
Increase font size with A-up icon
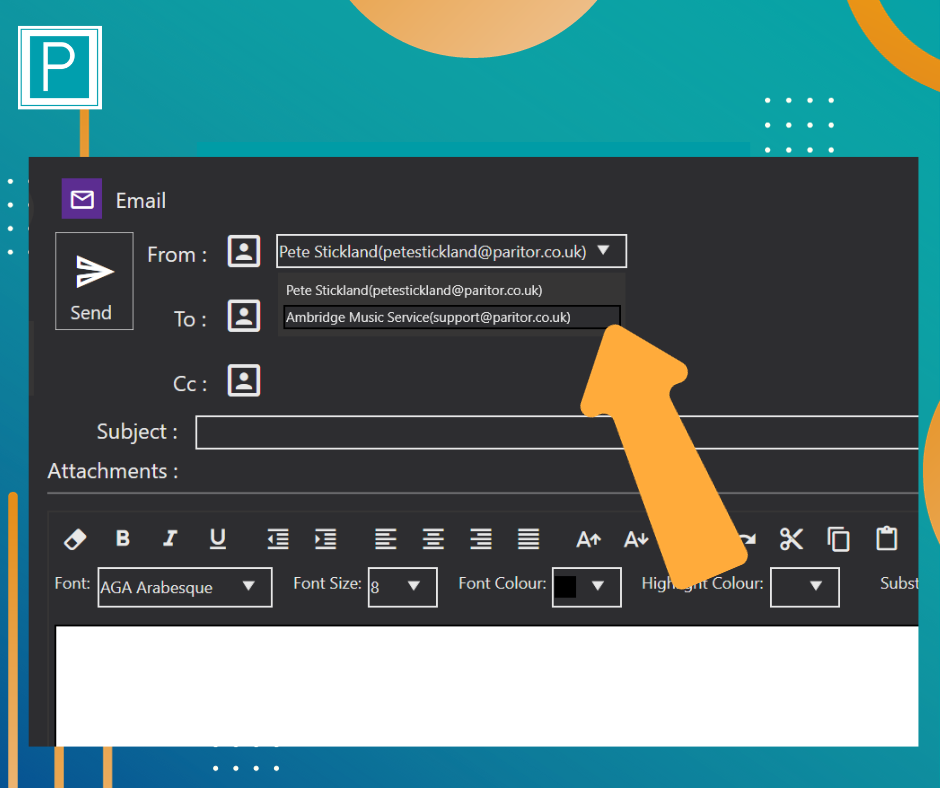pos(588,540)
